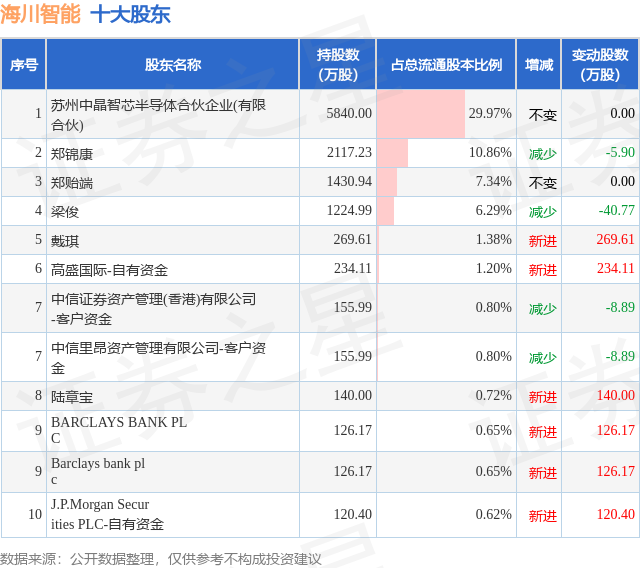Click the 持股数(万股) column header

[338, 64]
